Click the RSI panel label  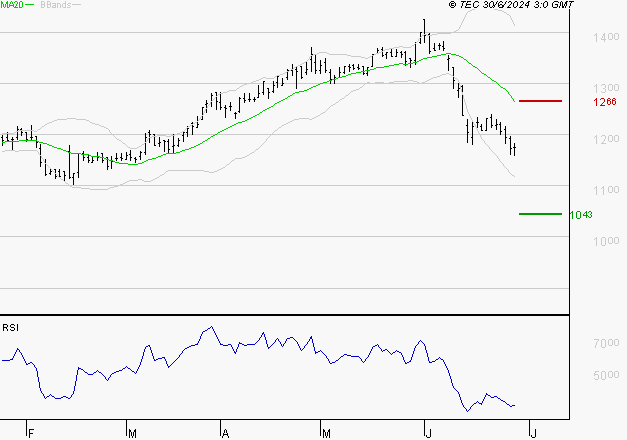click(10, 328)
